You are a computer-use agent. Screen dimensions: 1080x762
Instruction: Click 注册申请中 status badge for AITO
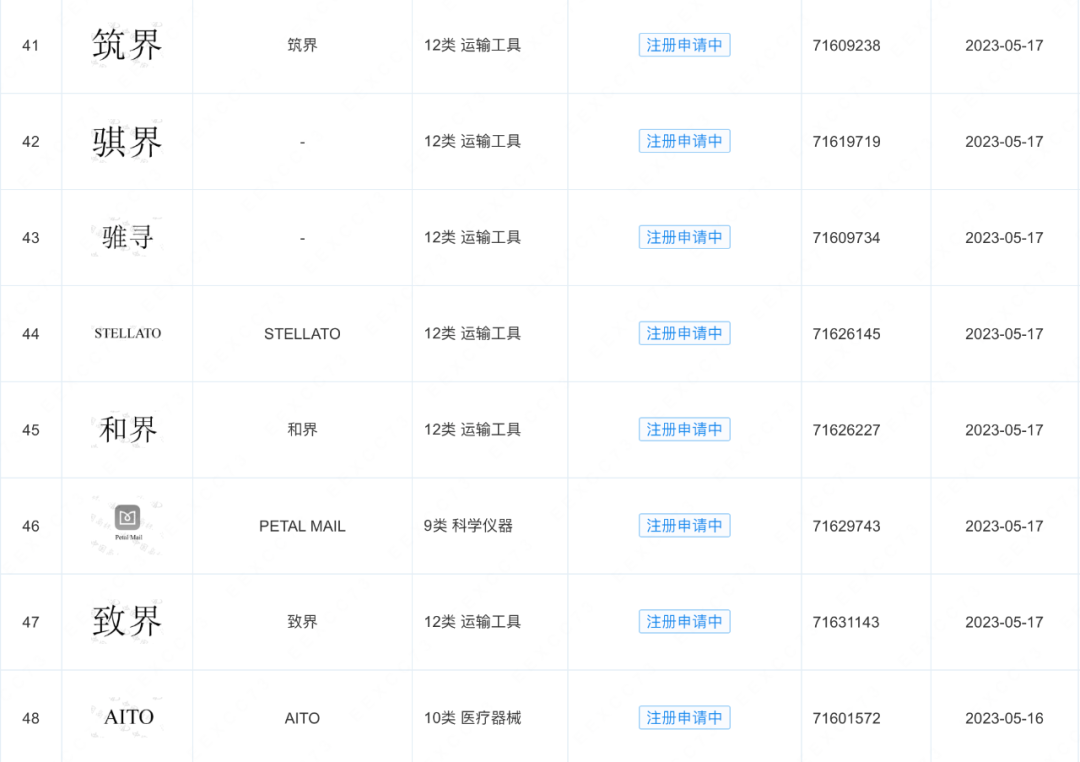684,718
